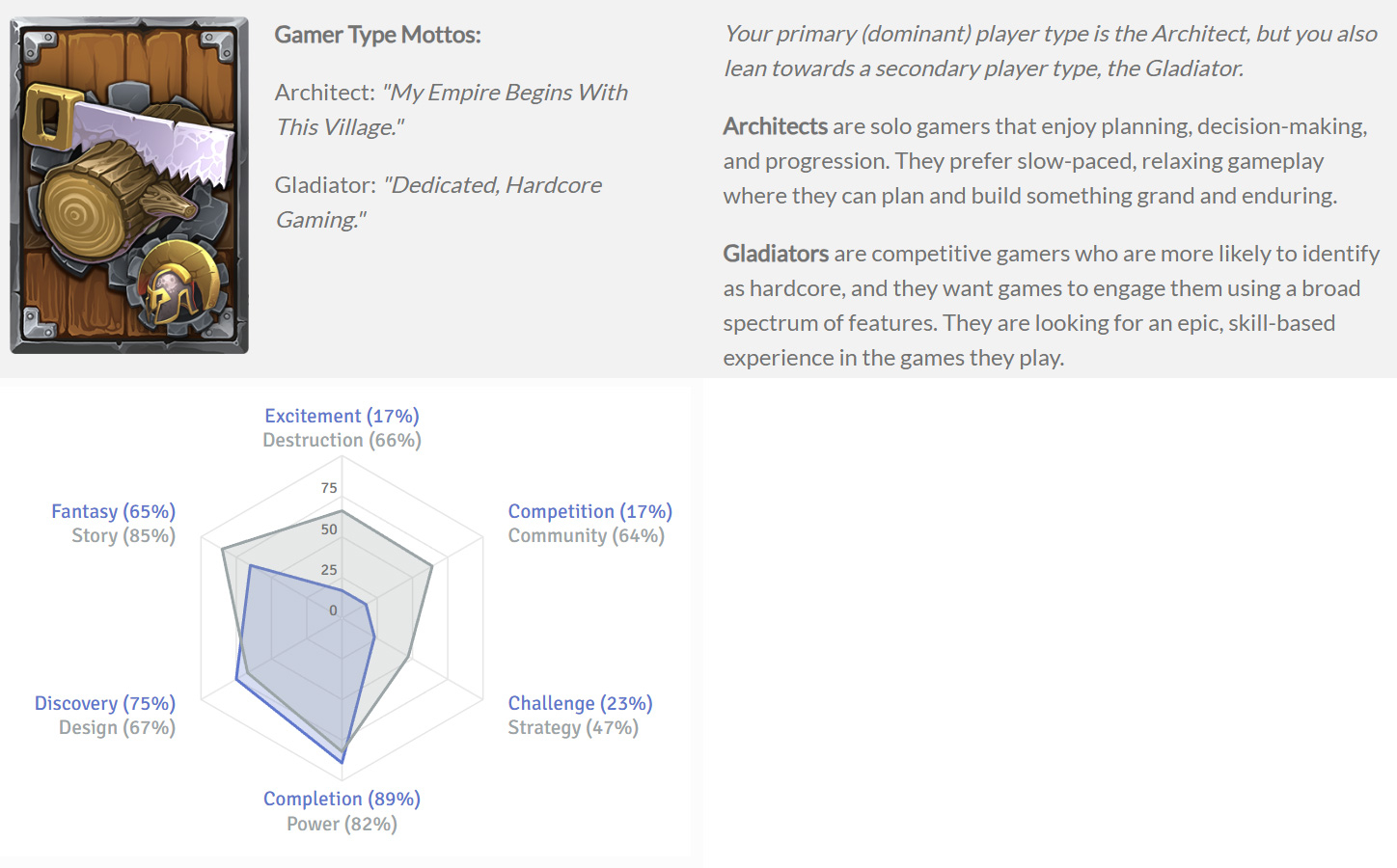Click the Architect gamer type card image

[129, 185]
